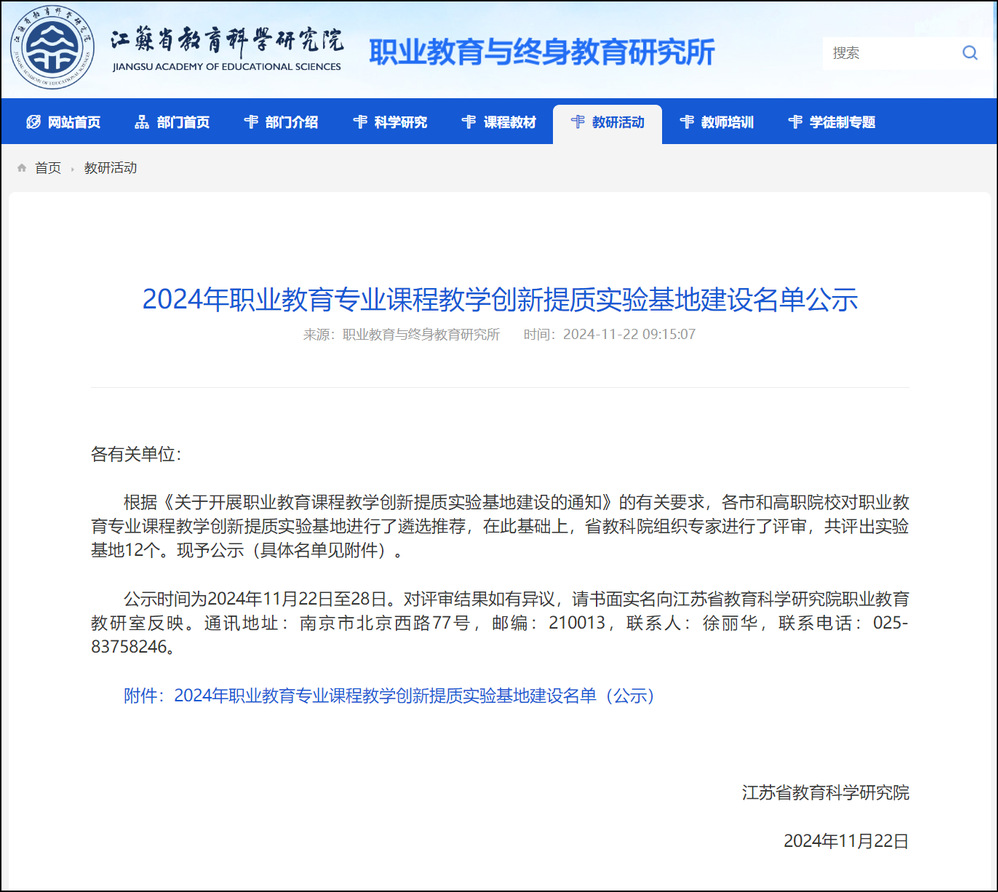Click the signpost icon beside 教师培训

coord(687,122)
